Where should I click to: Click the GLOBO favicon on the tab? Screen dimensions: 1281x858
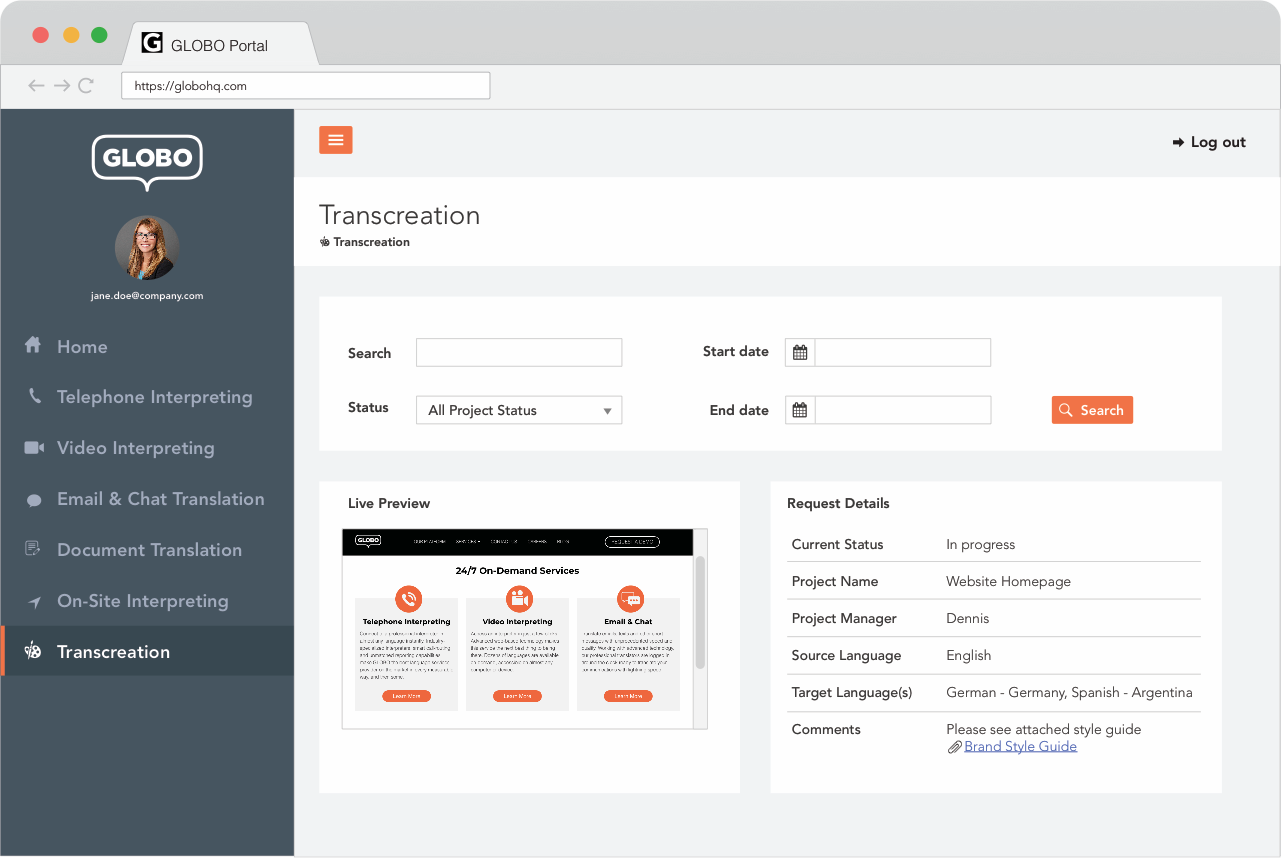coord(152,43)
